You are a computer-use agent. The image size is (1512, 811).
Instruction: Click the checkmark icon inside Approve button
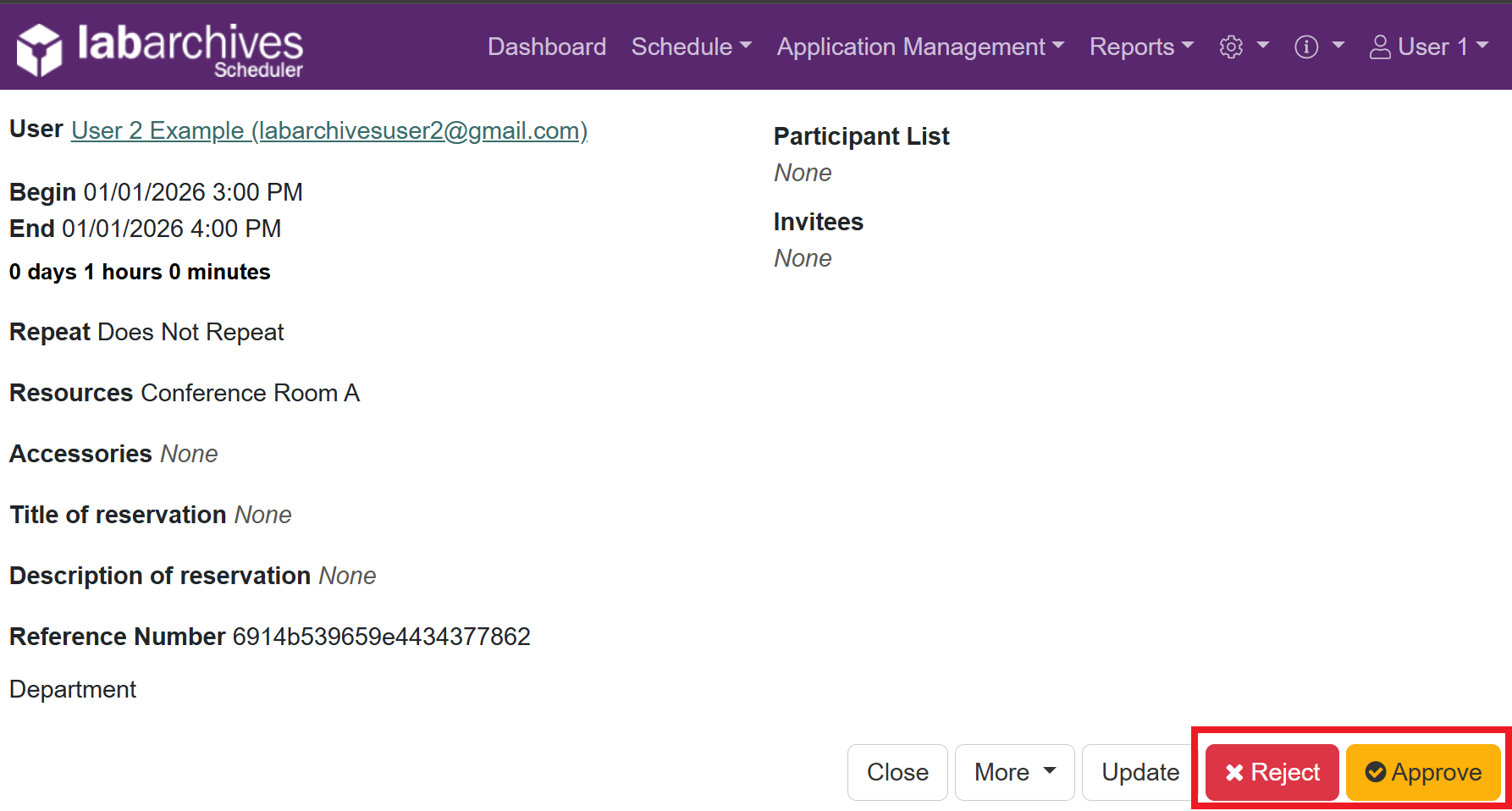1377,771
